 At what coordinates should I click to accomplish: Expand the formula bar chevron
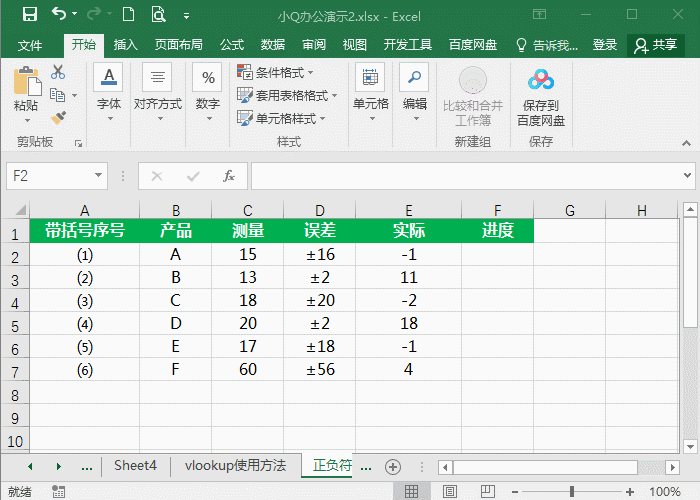click(x=688, y=175)
